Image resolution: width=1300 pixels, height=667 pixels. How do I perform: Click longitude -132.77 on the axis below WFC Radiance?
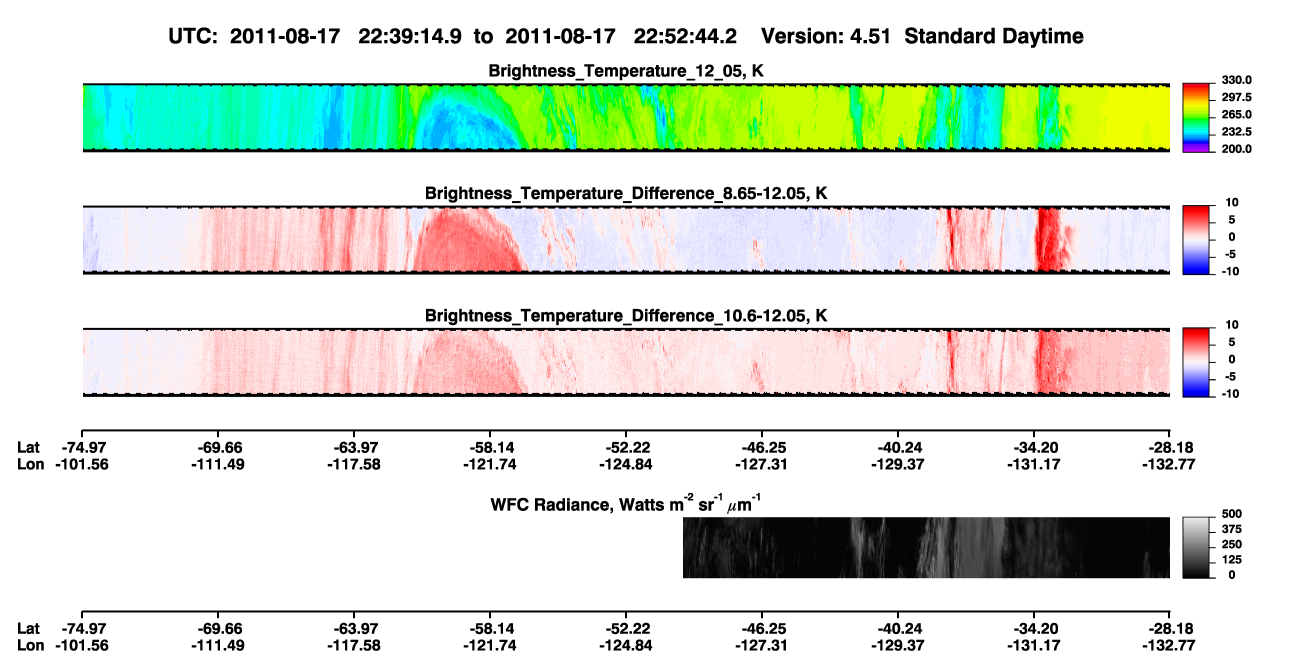(1169, 645)
